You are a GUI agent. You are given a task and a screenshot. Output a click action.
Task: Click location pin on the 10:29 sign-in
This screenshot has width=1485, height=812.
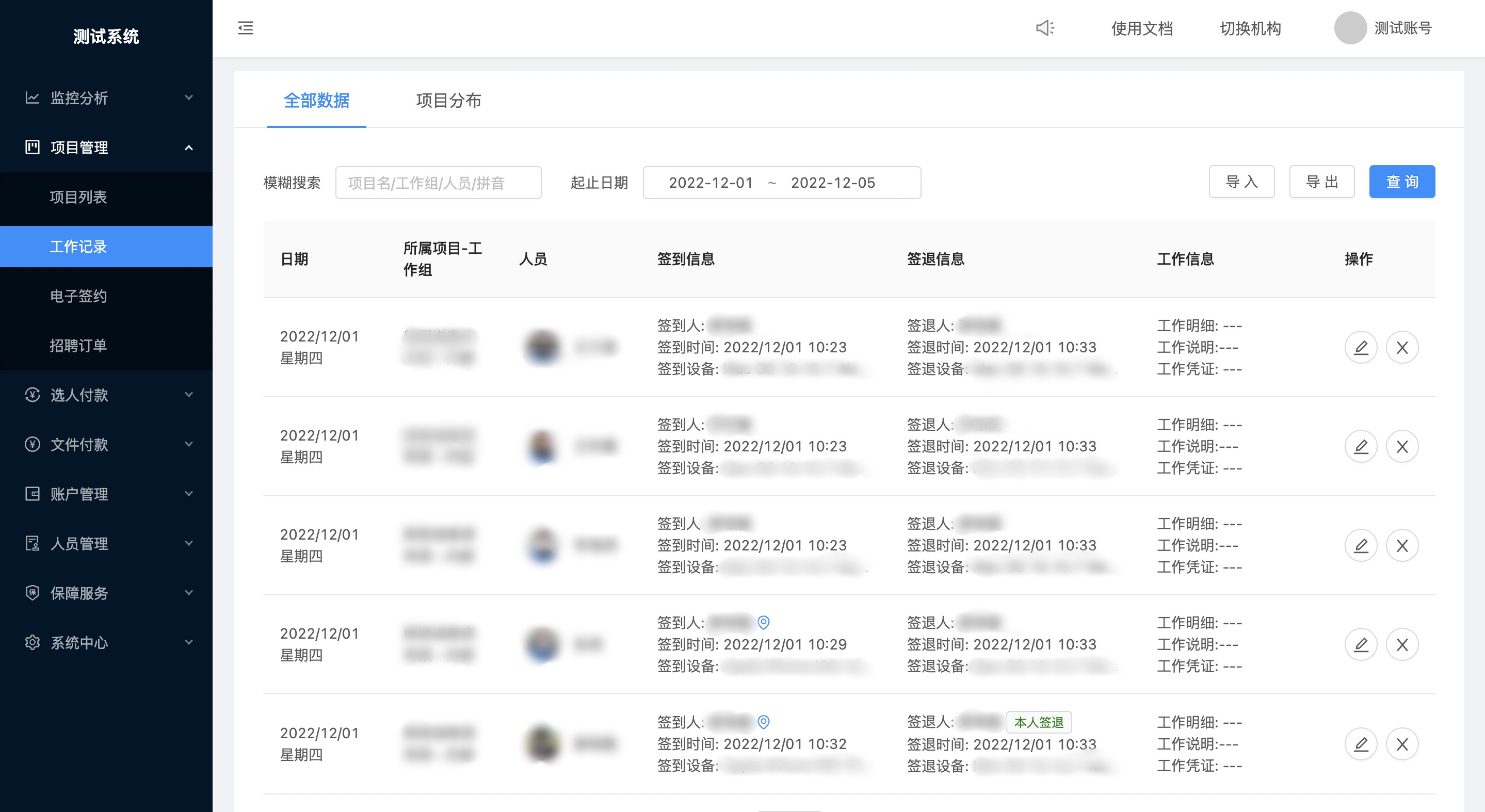pos(763,622)
